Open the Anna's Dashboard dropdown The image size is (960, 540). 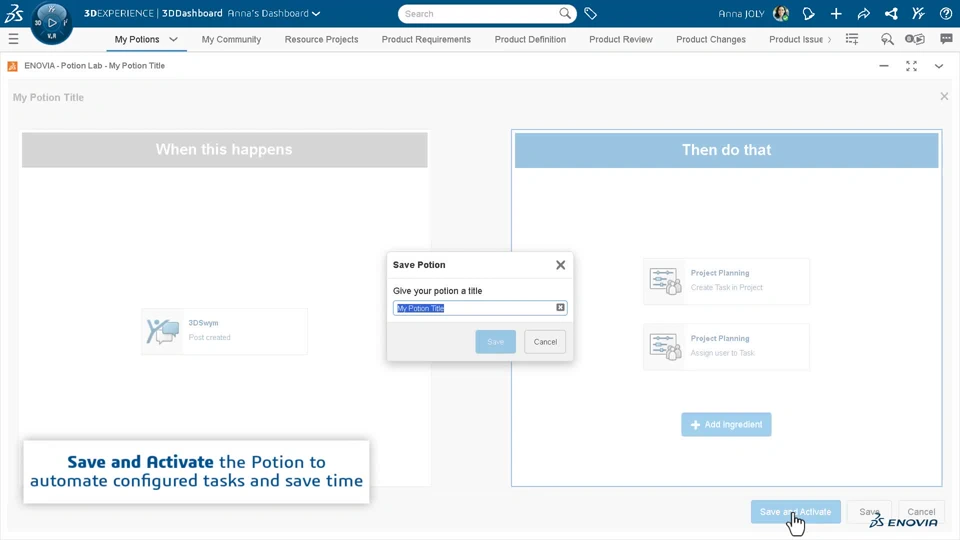click(x=274, y=13)
